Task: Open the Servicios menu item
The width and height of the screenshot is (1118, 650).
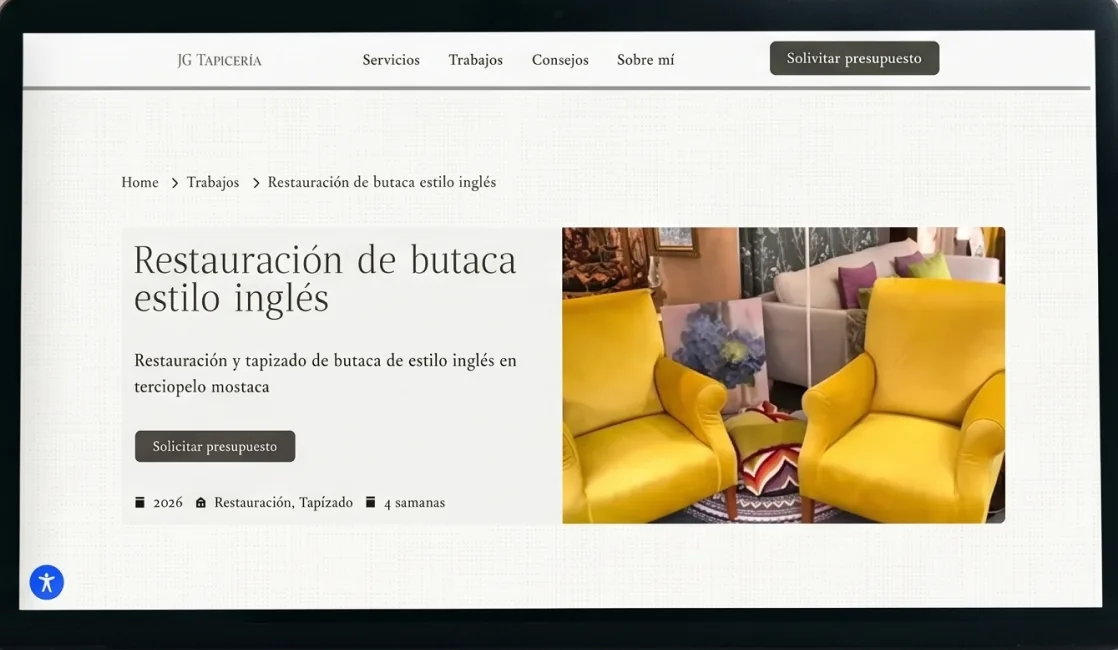Action: pos(391,60)
